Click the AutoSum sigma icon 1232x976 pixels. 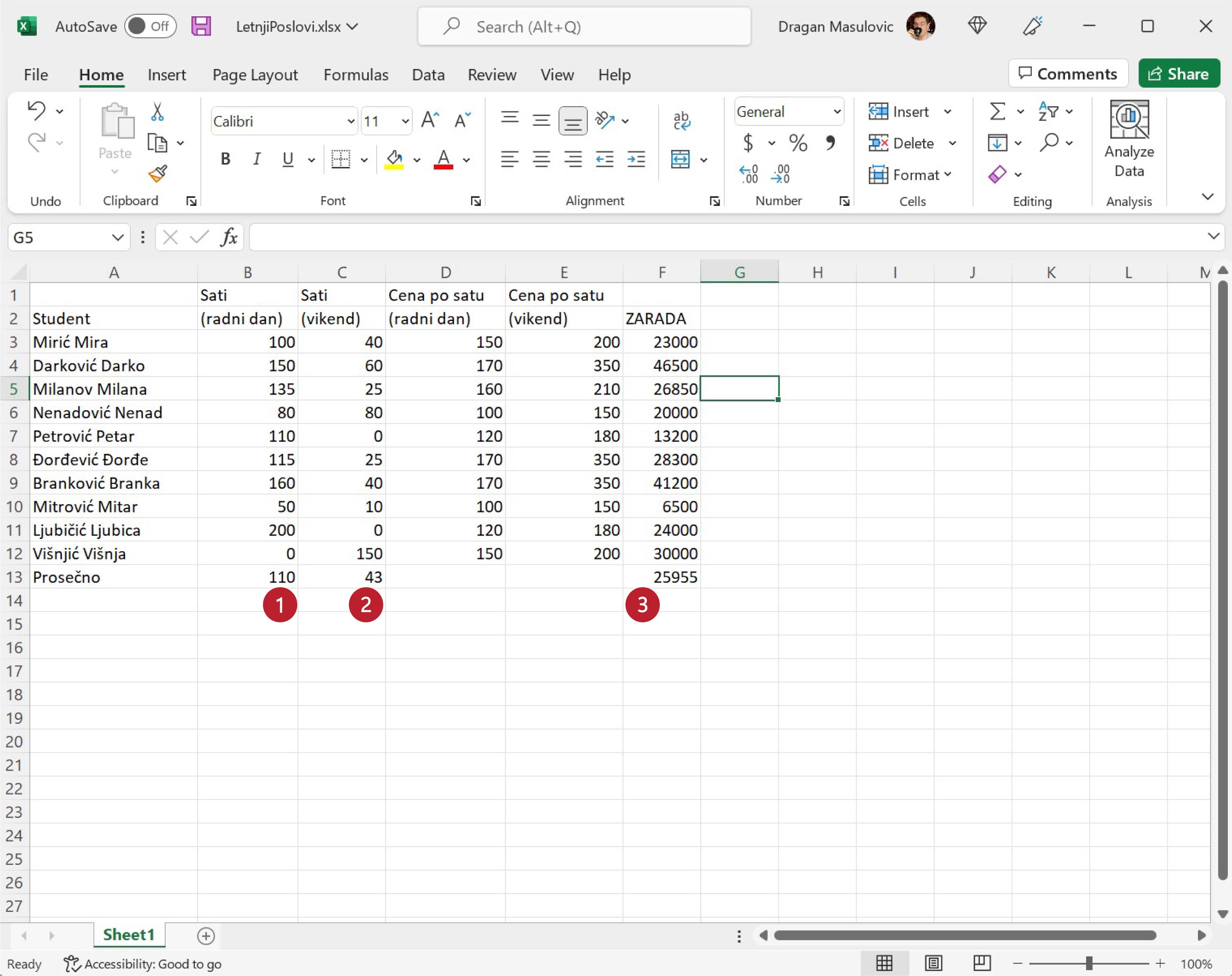(997, 111)
